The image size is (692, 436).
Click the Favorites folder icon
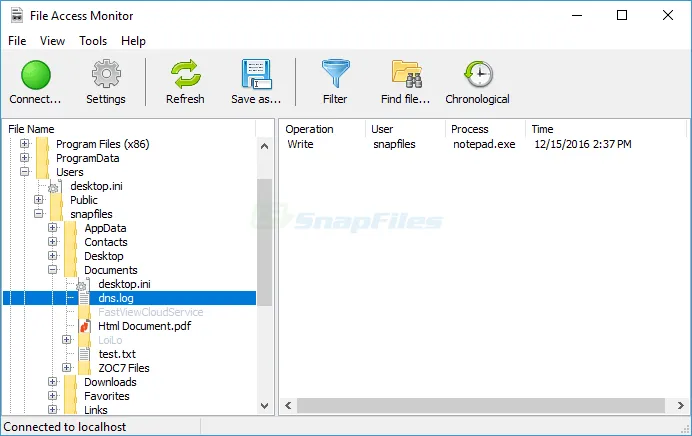pyautogui.click(x=71, y=396)
